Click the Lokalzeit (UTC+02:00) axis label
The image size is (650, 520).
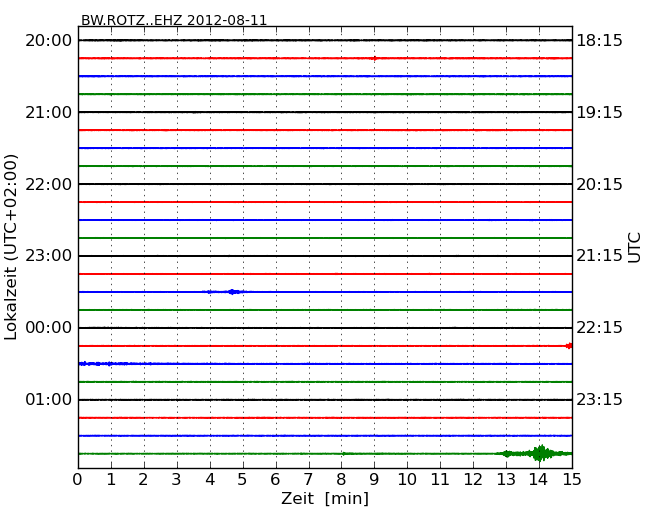point(11,247)
